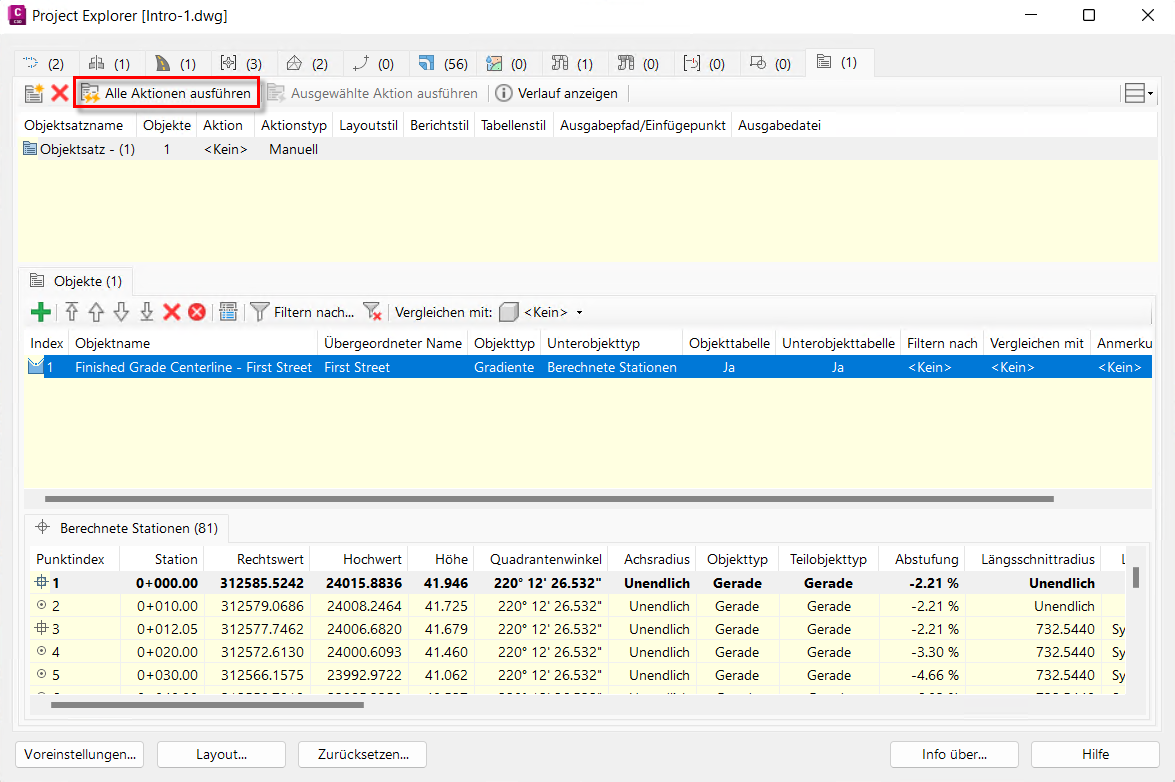Move object down one position

tap(121, 312)
